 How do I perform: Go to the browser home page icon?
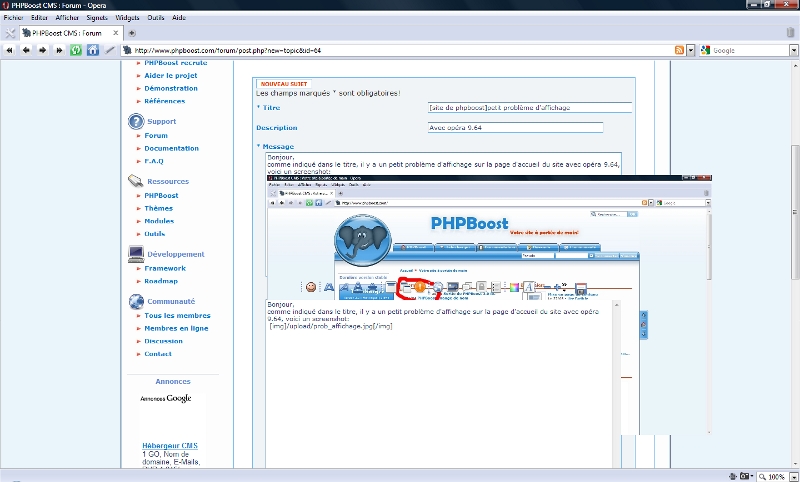tap(92, 50)
